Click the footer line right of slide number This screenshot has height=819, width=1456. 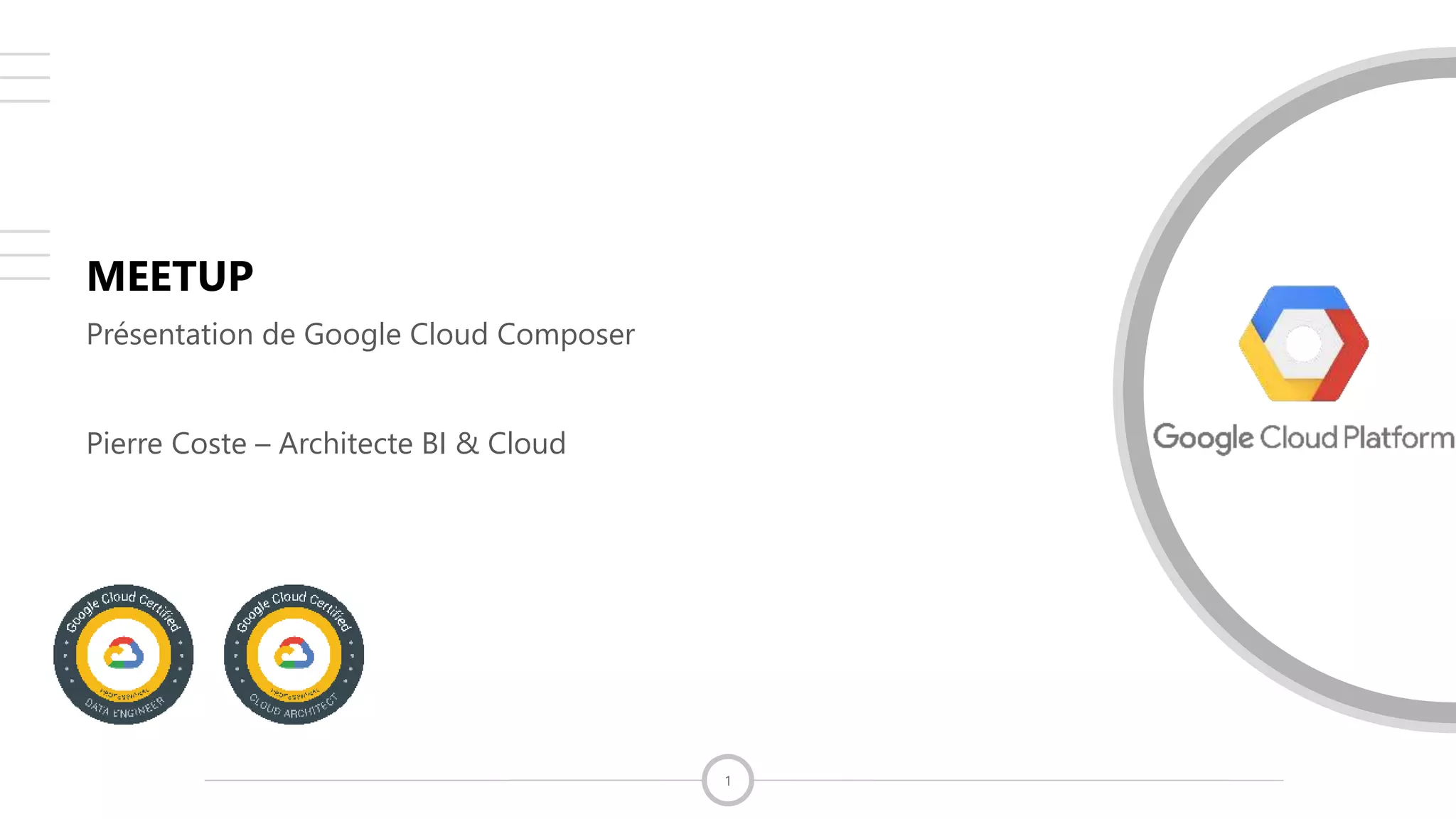(x=1018, y=780)
